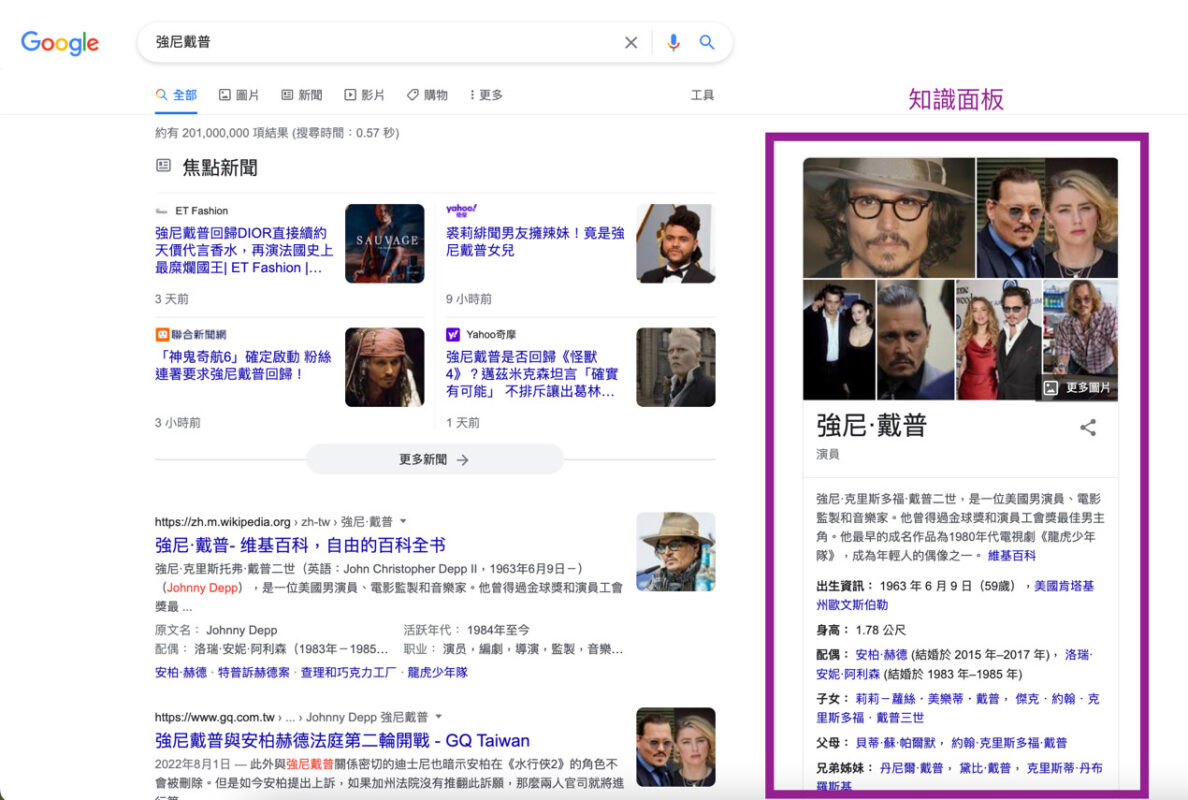Open the 特普訴赫德案 sitelink
Viewport: 1188px width, 800px height.
coord(253,672)
